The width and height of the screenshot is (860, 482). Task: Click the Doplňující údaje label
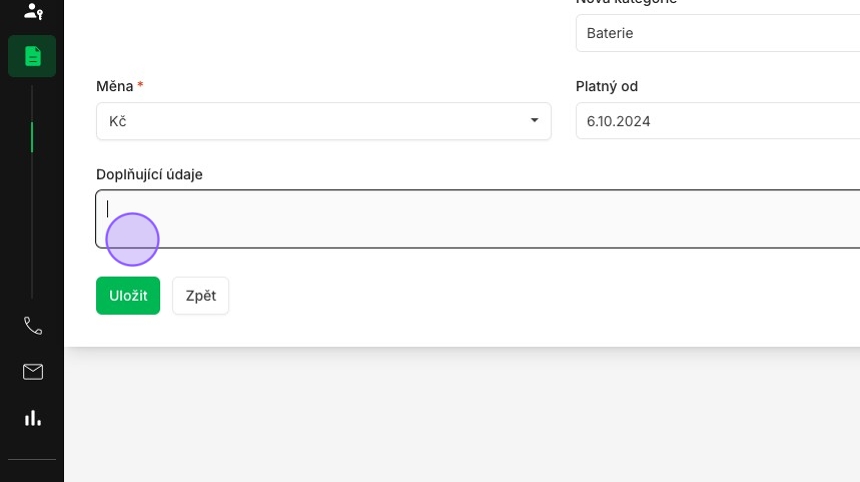click(x=149, y=174)
